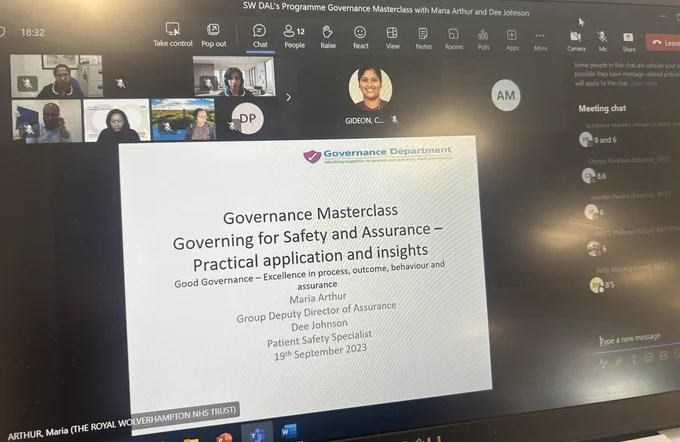680x442 pixels.
Task: Open File Explorer folder in the taskbar
Action: click(191, 440)
